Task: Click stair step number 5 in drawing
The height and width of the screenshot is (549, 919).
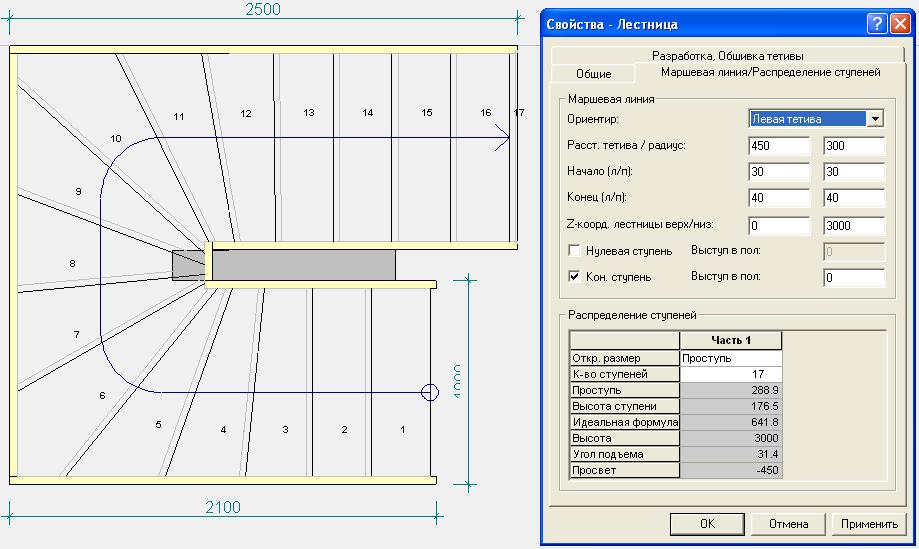Action: (158, 424)
